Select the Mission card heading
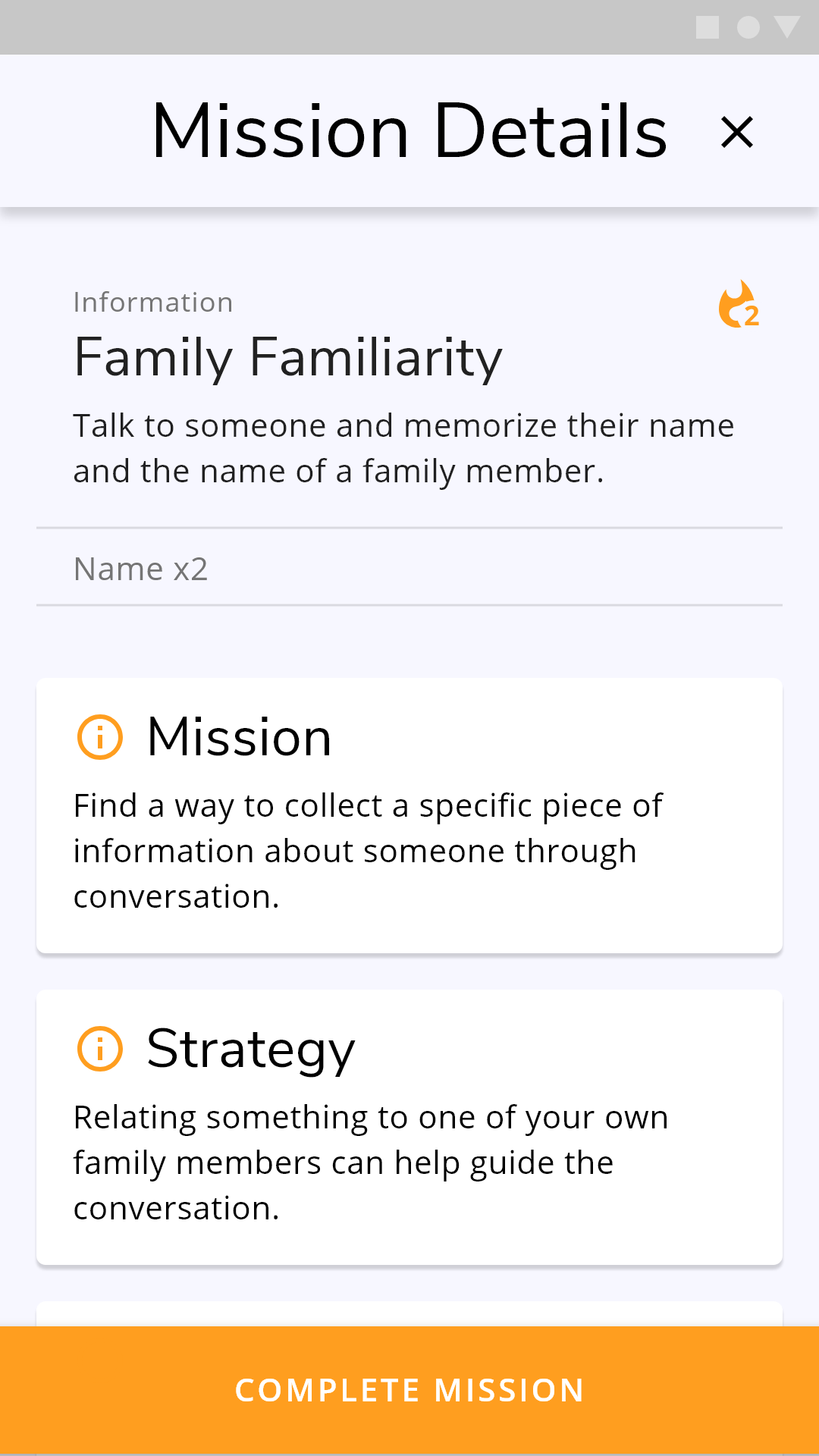The height and width of the screenshot is (1456, 819). point(239,737)
